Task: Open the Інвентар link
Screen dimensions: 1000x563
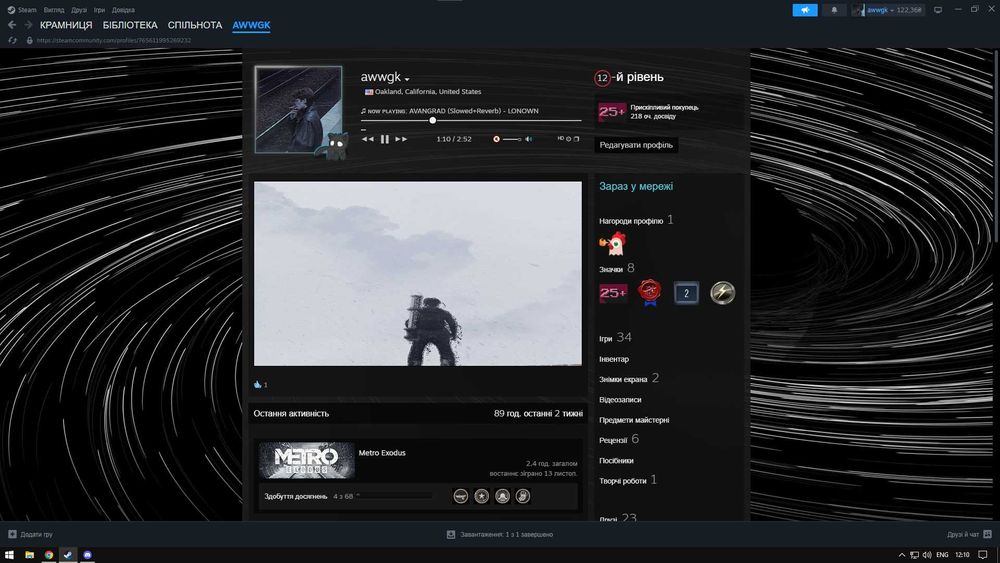Action: 614,359
